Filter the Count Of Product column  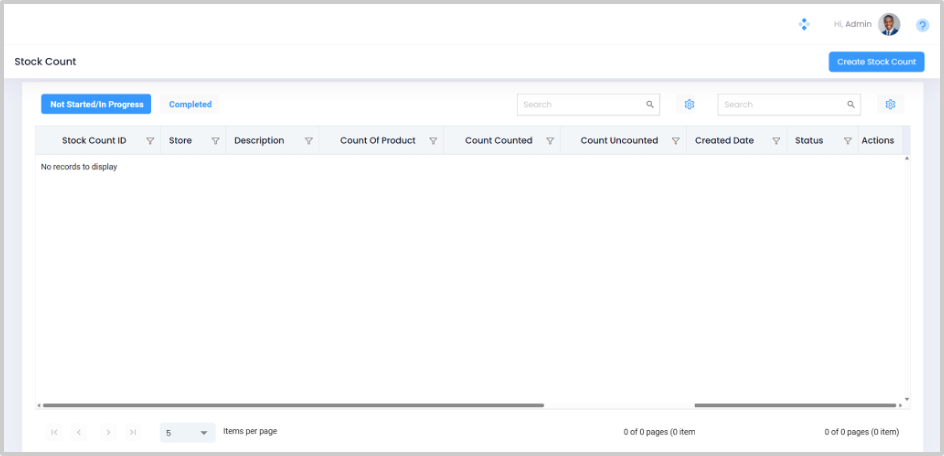tap(433, 141)
